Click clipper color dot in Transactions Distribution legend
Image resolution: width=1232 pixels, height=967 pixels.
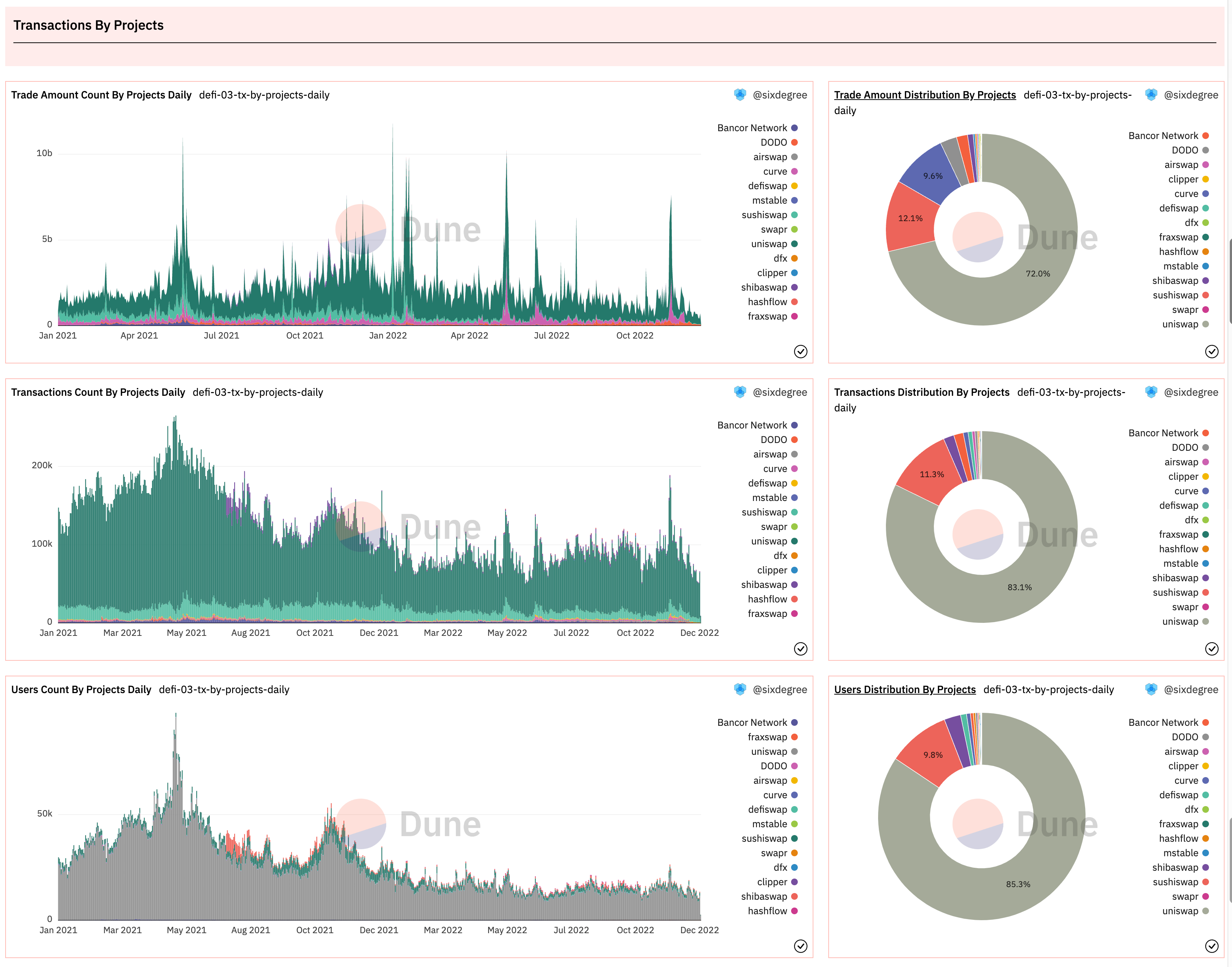1205,477
